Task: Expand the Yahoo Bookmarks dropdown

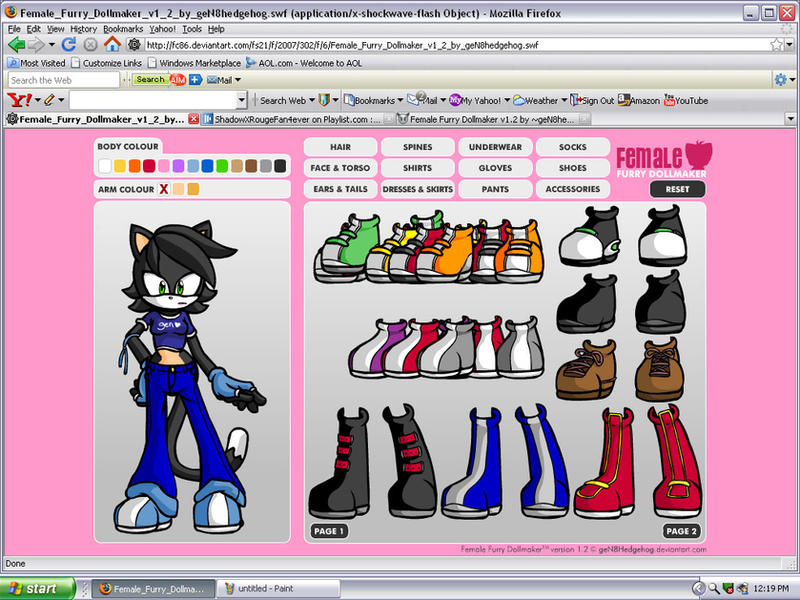Action: point(400,100)
